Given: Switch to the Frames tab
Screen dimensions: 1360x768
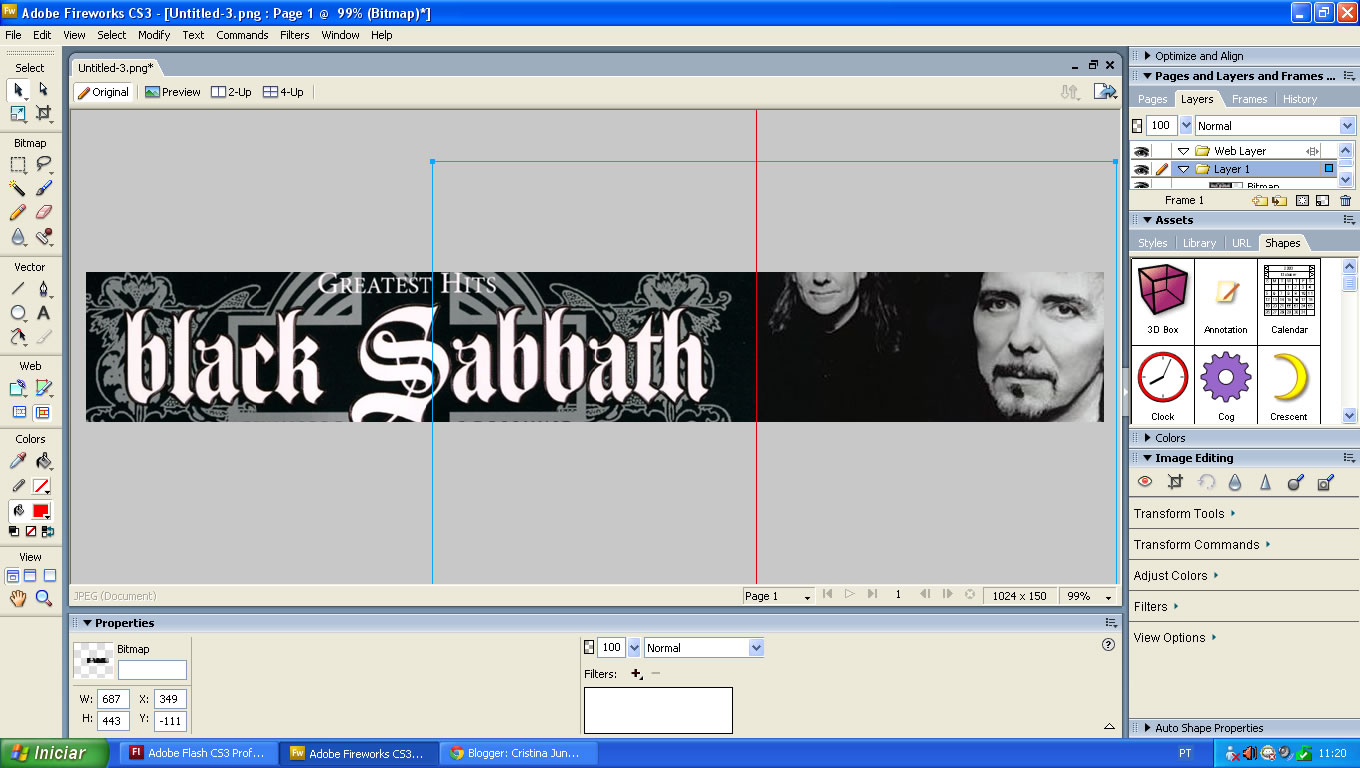Looking at the screenshot, I should 1249,99.
